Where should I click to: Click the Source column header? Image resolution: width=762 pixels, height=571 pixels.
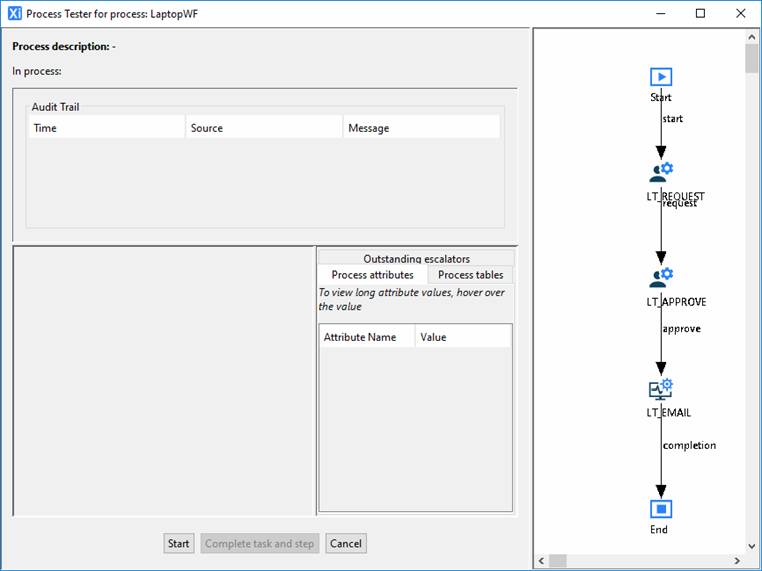click(x=264, y=128)
